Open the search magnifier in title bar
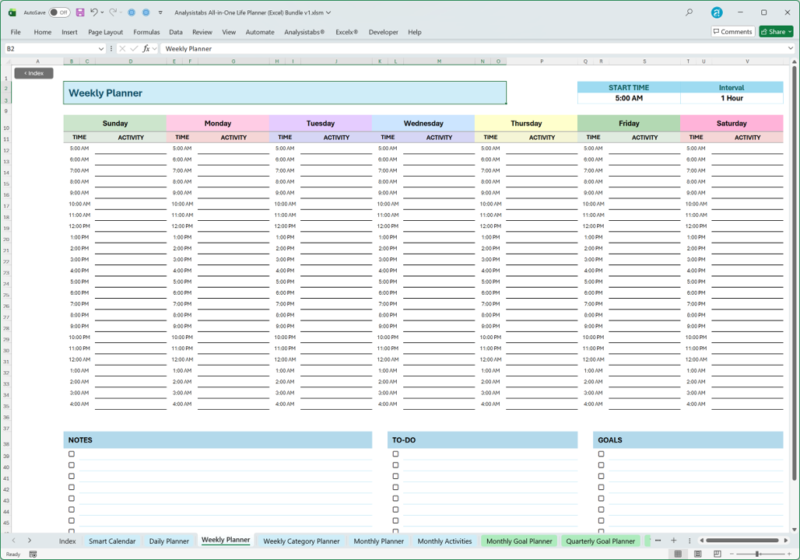This screenshot has height=560, width=800. pos(690,12)
